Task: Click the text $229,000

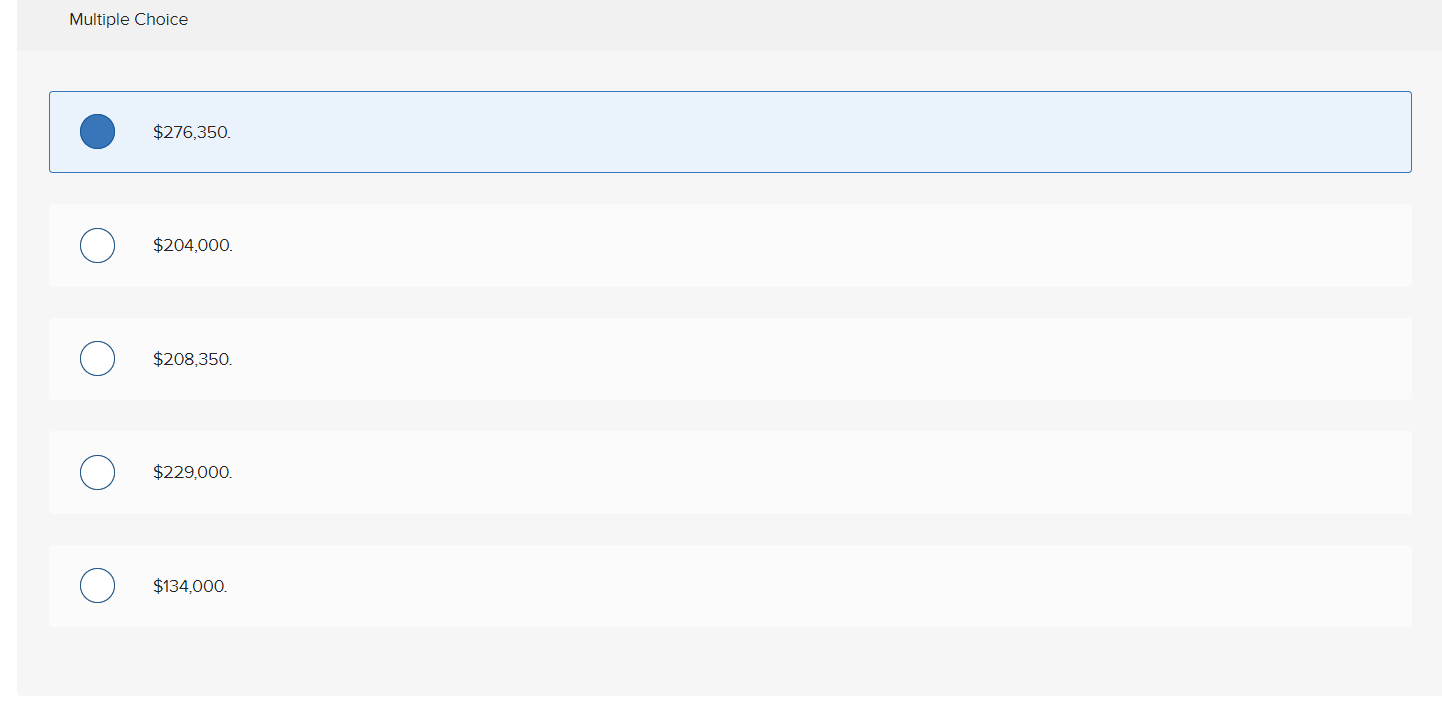Action: coord(193,471)
